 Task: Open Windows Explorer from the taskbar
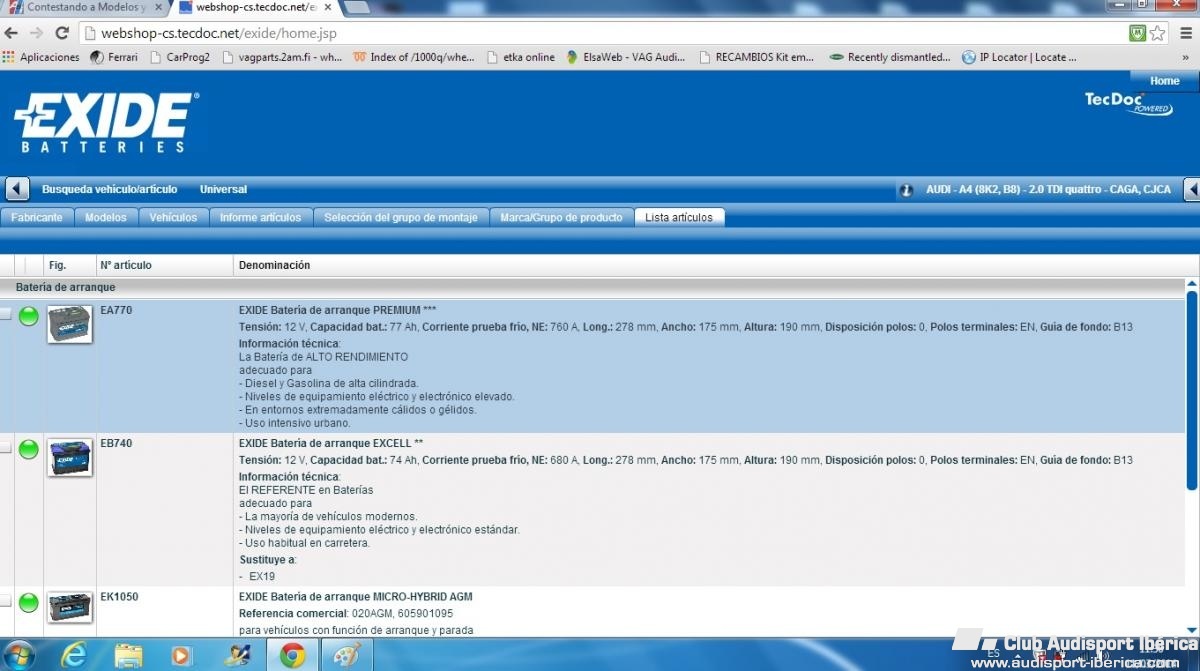tap(129, 655)
